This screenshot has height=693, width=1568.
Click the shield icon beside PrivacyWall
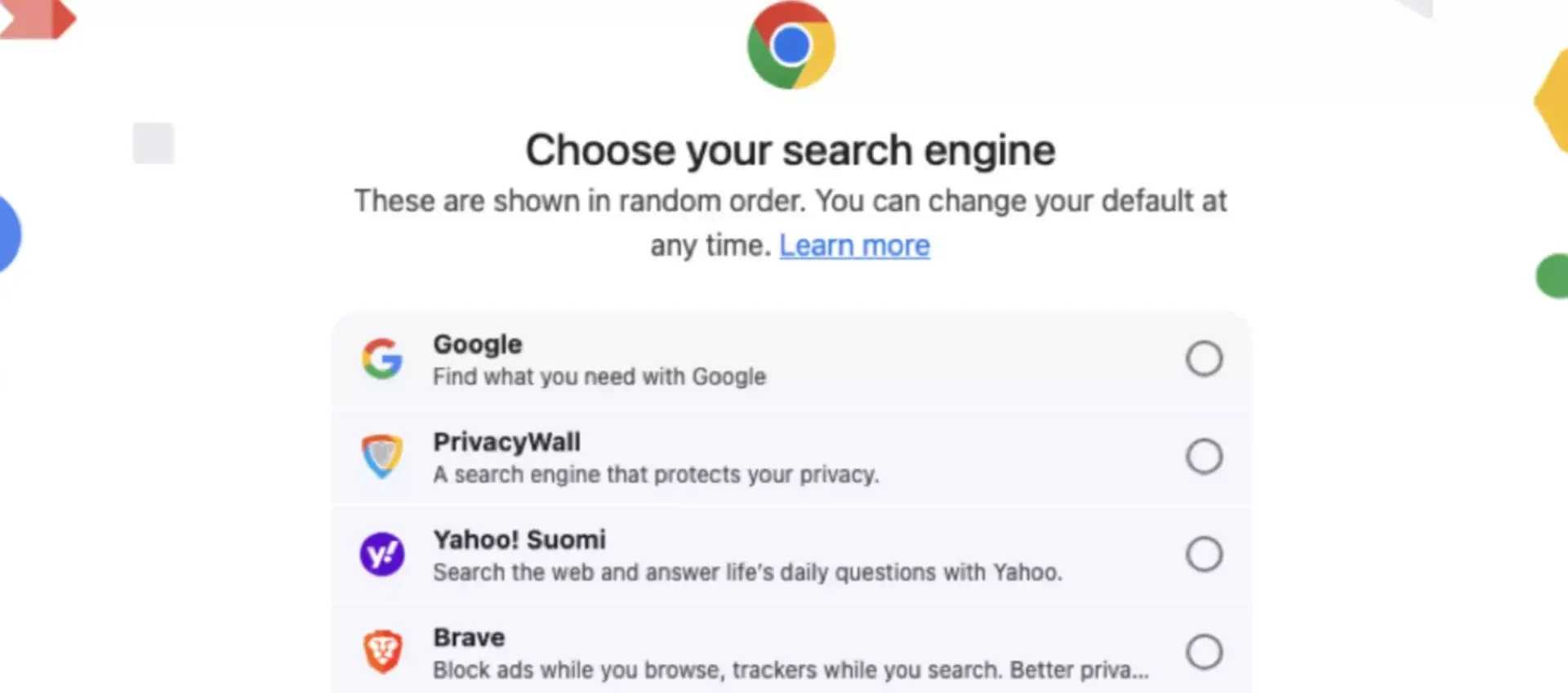click(381, 457)
